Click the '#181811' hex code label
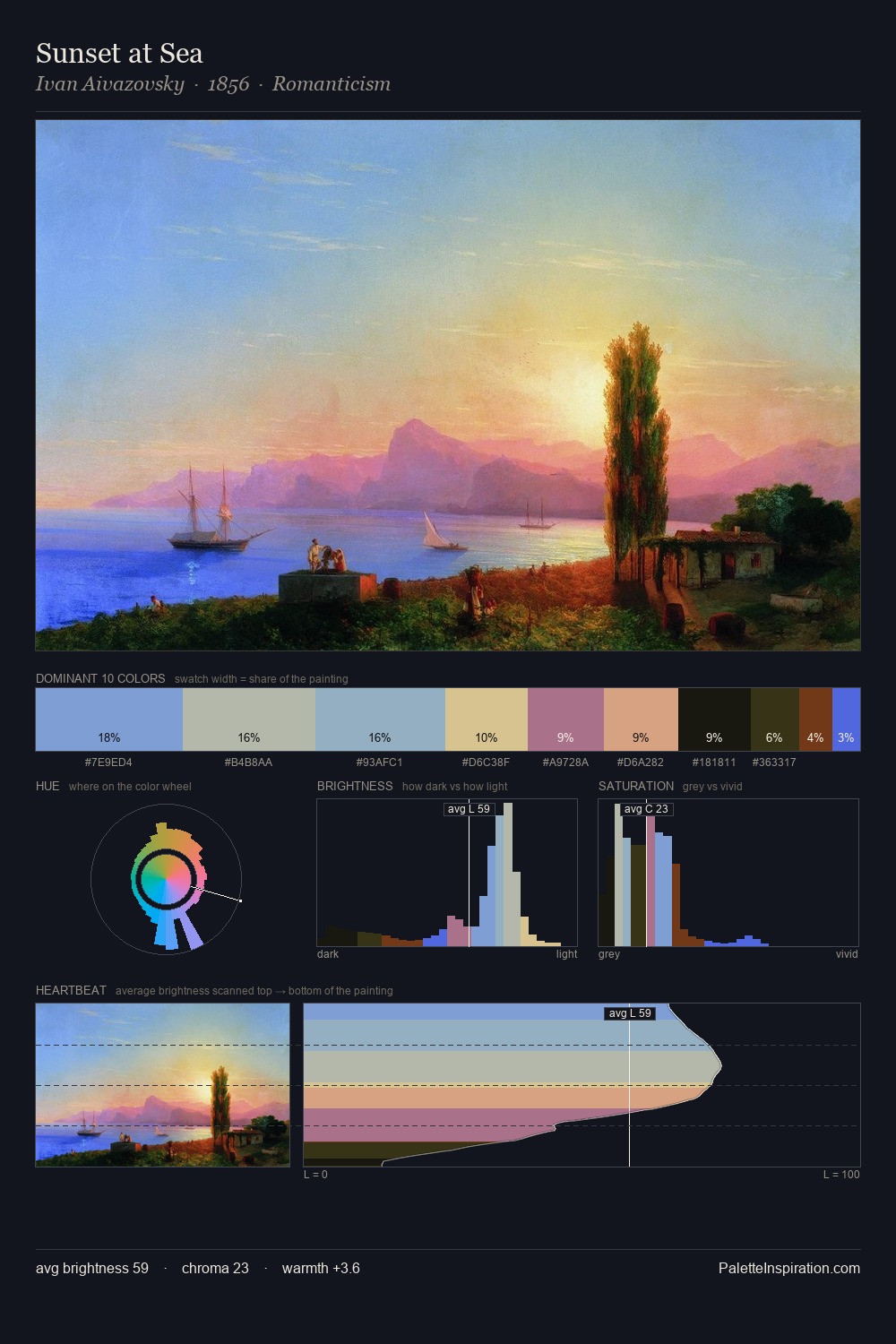Screen dimensions: 896x1344 coord(714,762)
